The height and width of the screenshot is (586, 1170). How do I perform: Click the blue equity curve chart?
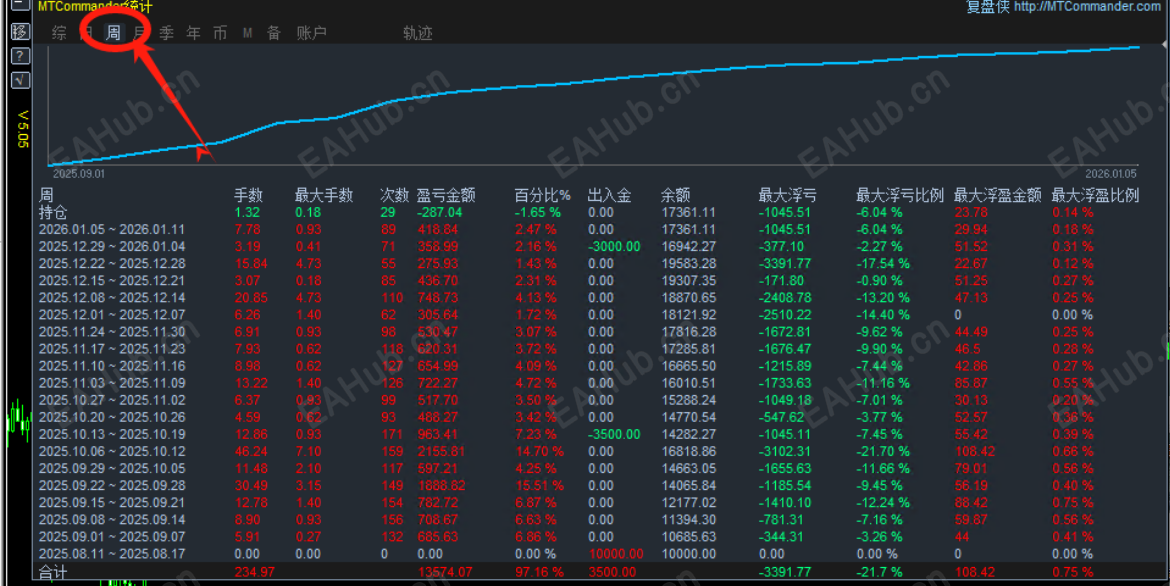(x=594, y=105)
